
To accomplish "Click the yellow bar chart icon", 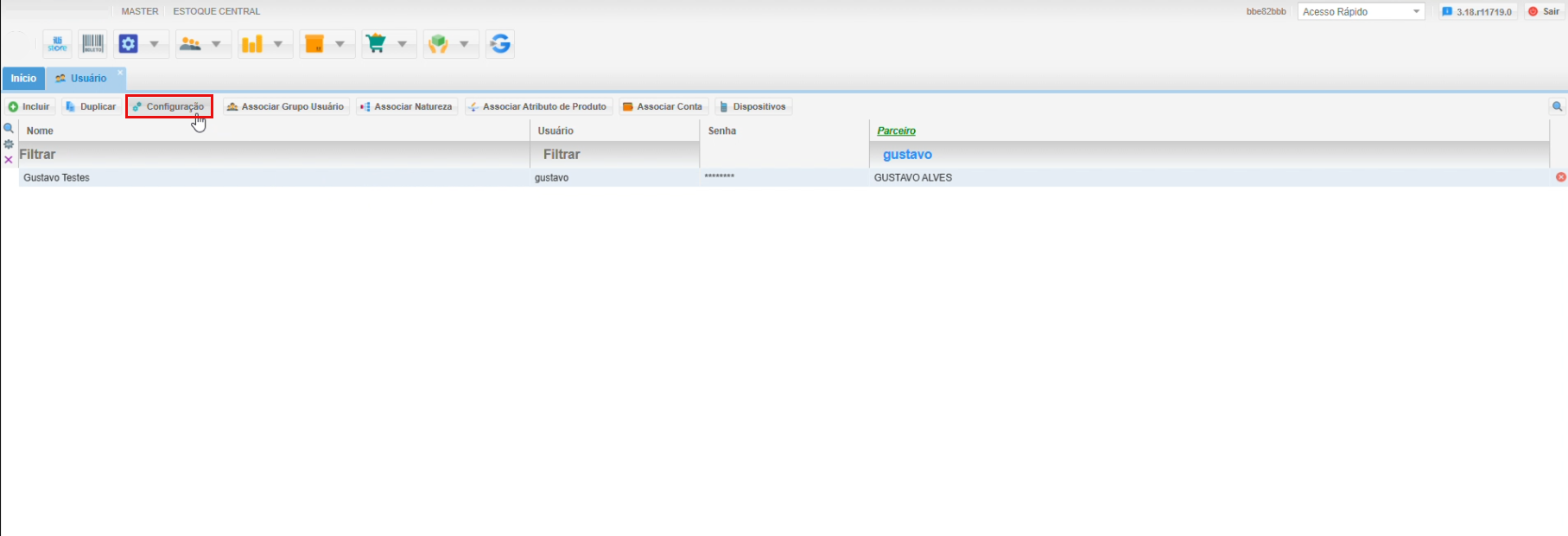I will click(252, 44).
